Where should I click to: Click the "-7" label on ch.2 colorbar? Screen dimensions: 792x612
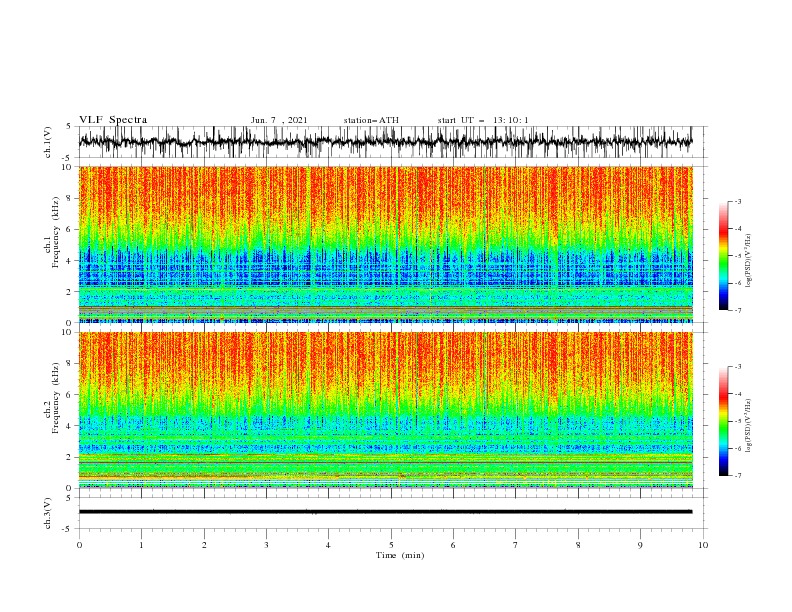click(x=737, y=475)
